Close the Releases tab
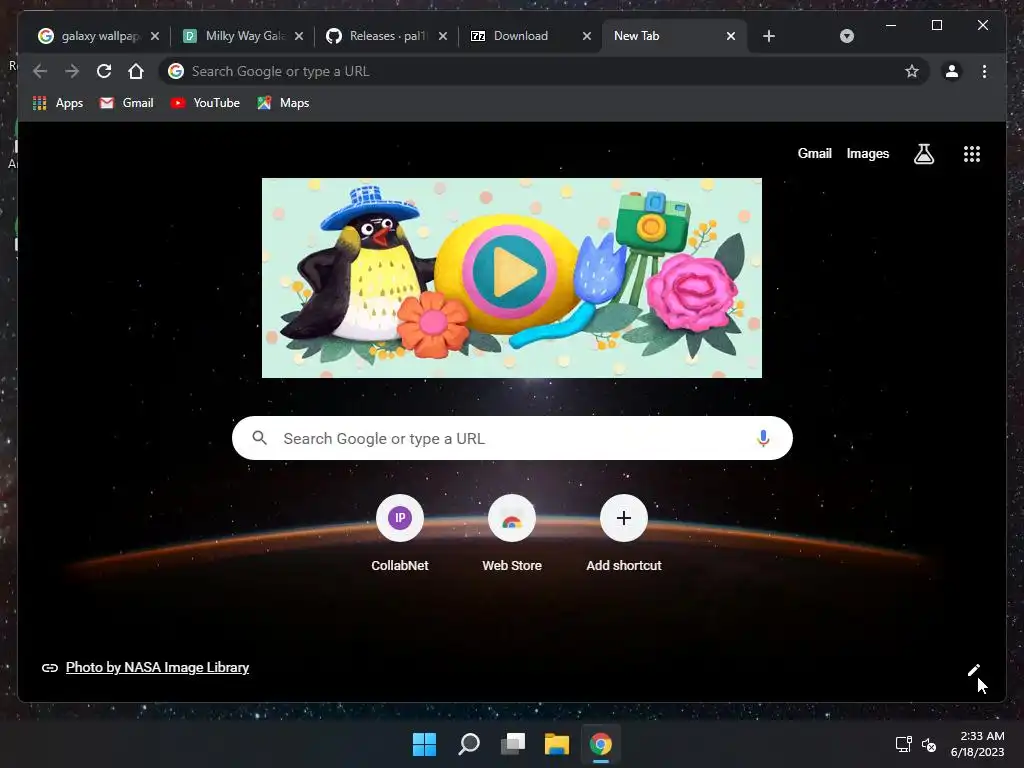This screenshot has height=768, width=1024. 443,36
